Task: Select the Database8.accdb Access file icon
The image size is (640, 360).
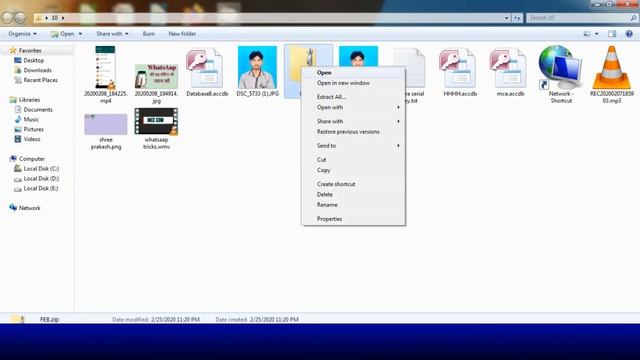Action: click(205, 68)
